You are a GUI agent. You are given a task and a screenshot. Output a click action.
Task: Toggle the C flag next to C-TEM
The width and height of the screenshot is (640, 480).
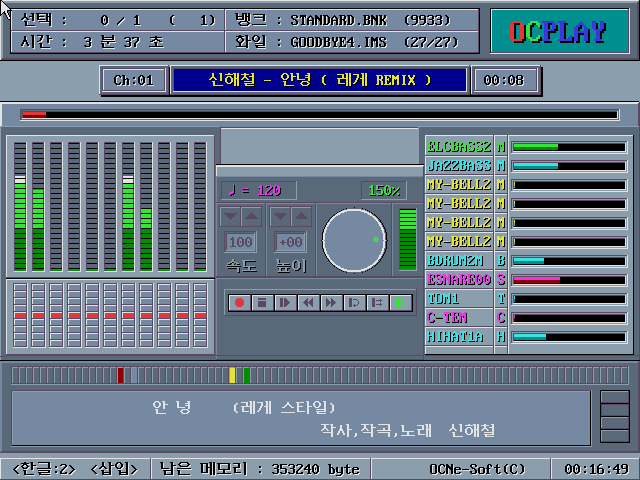pos(501,318)
